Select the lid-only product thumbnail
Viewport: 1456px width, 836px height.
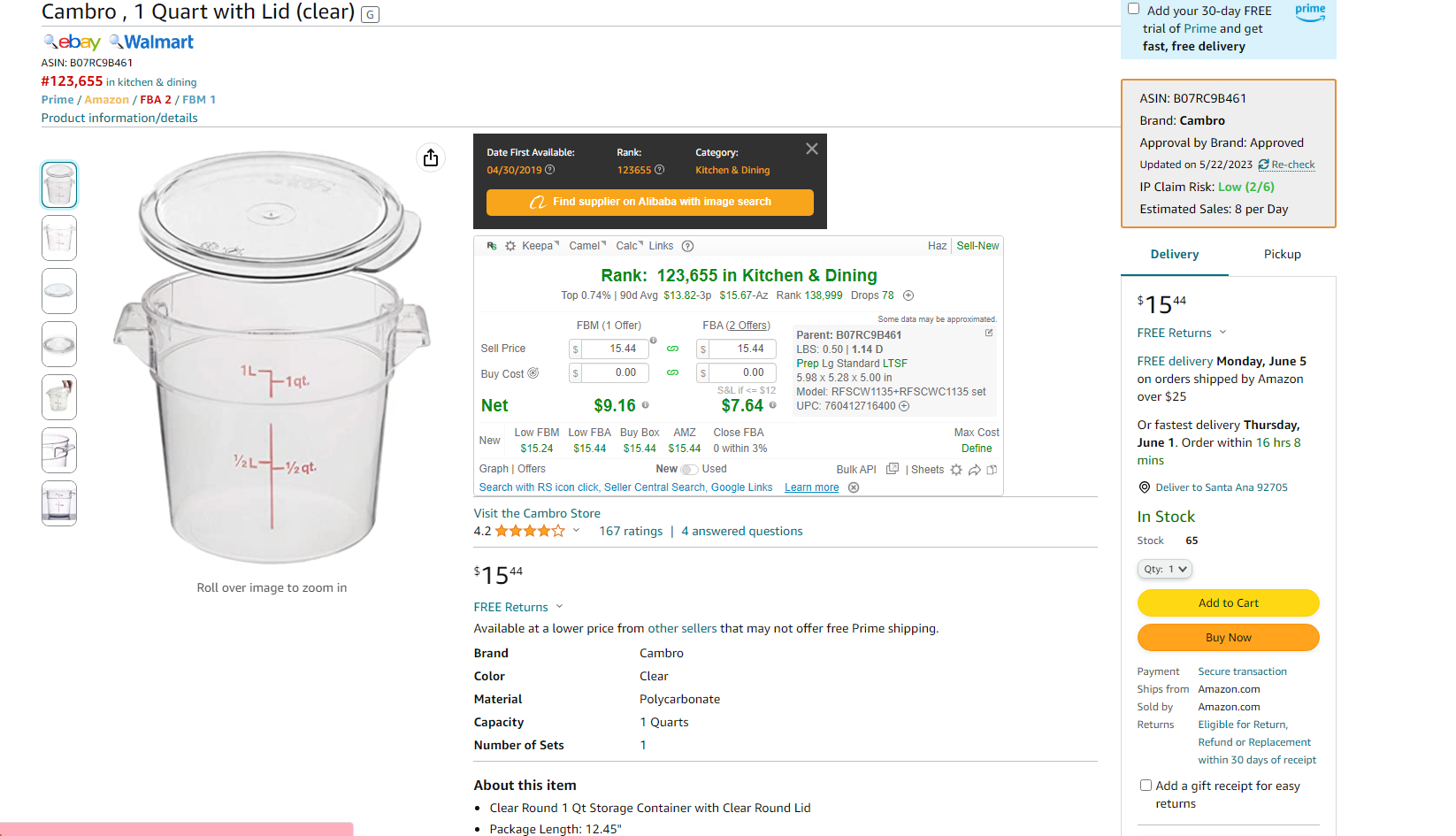pos(59,291)
